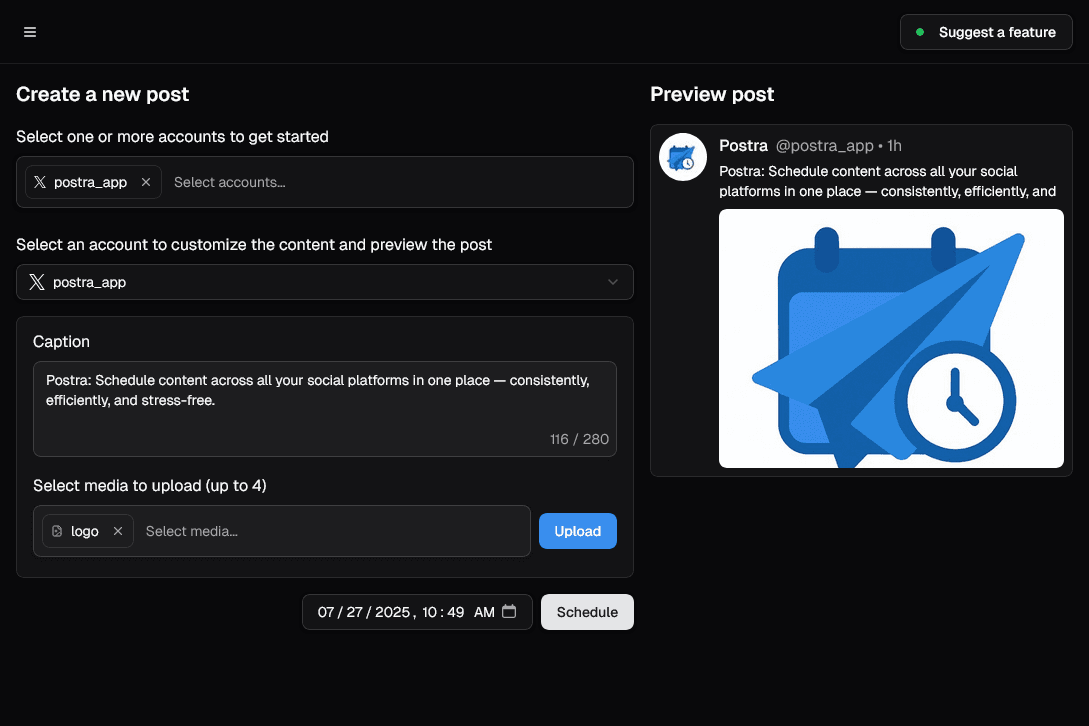Click the Postra name in preview post

pyautogui.click(x=743, y=145)
